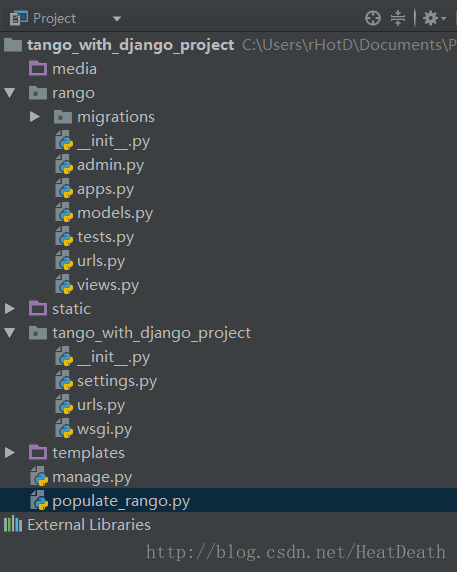The height and width of the screenshot is (572, 457).
Task: Select the templates folder name
Action: [88, 453]
